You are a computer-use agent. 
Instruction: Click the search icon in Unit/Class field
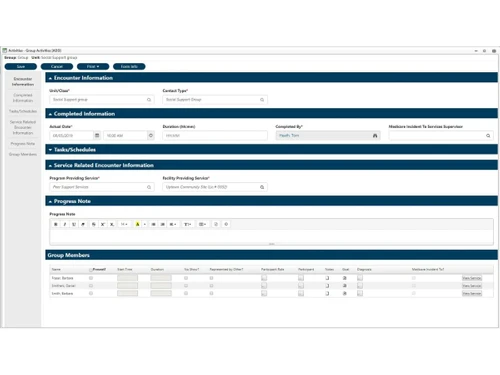click(149, 100)
